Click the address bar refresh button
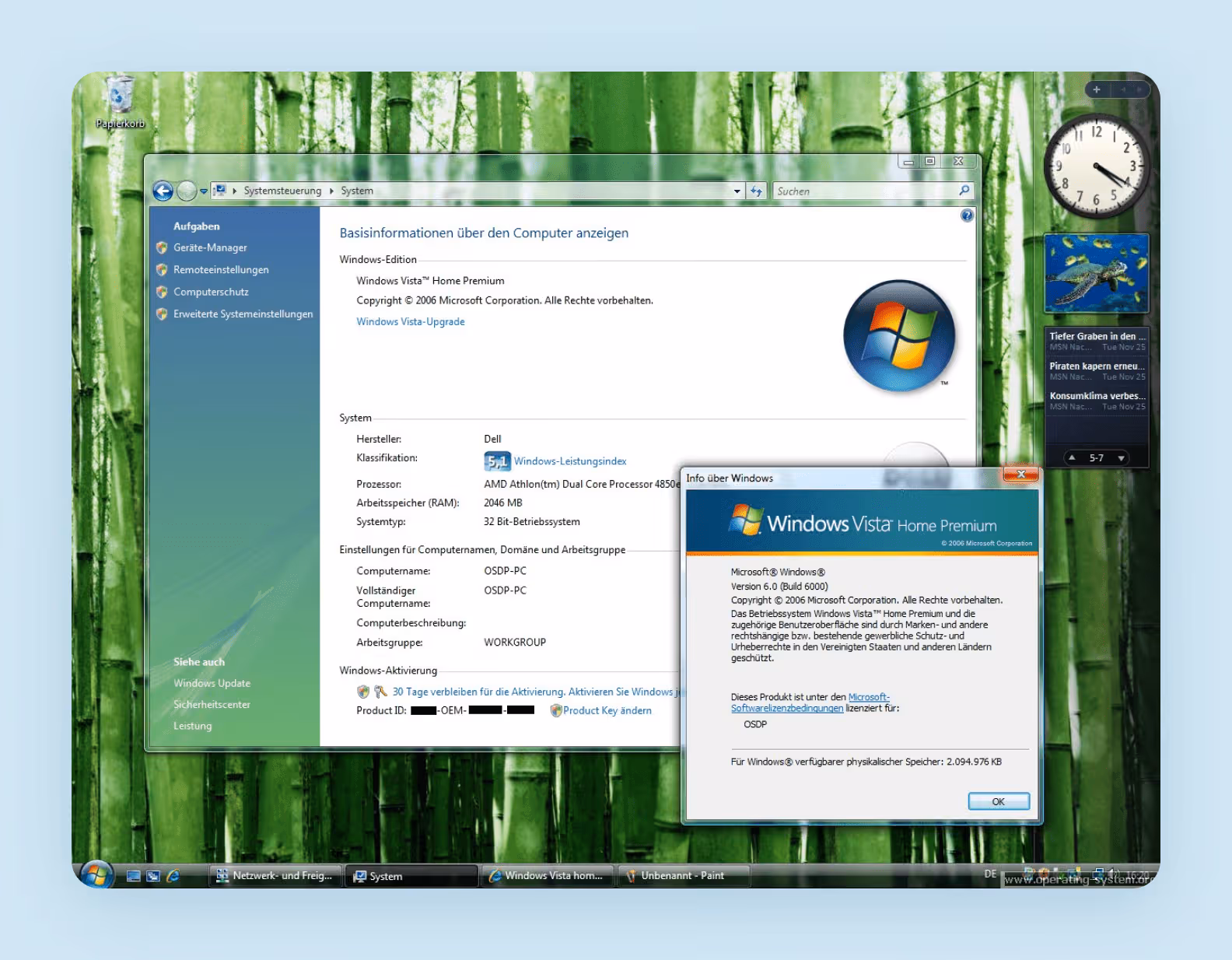 click(756, 191)
